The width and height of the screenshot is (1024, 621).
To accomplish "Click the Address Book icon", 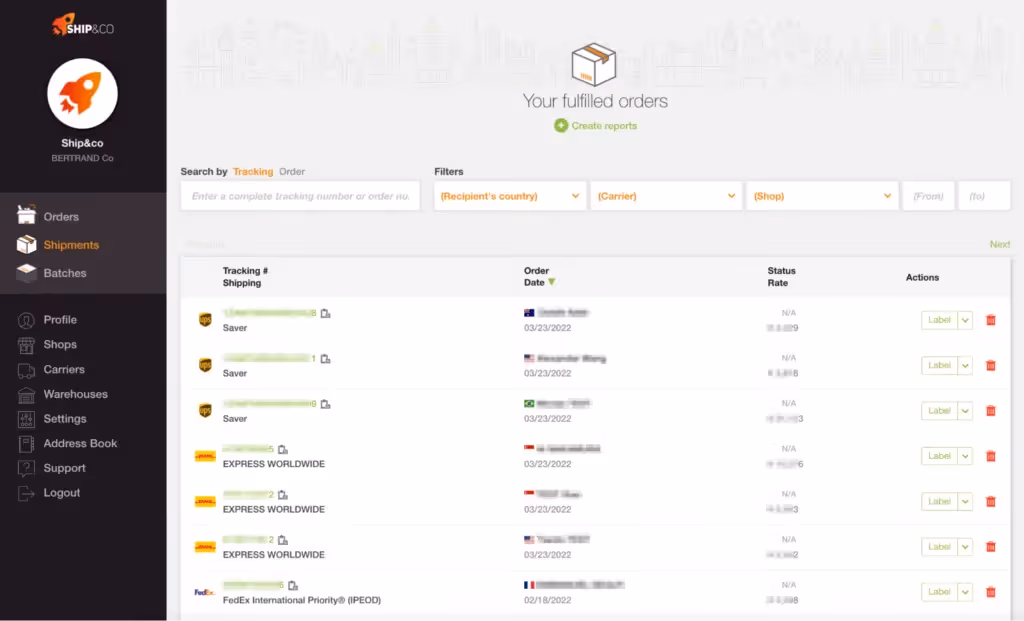I will 26,444.
